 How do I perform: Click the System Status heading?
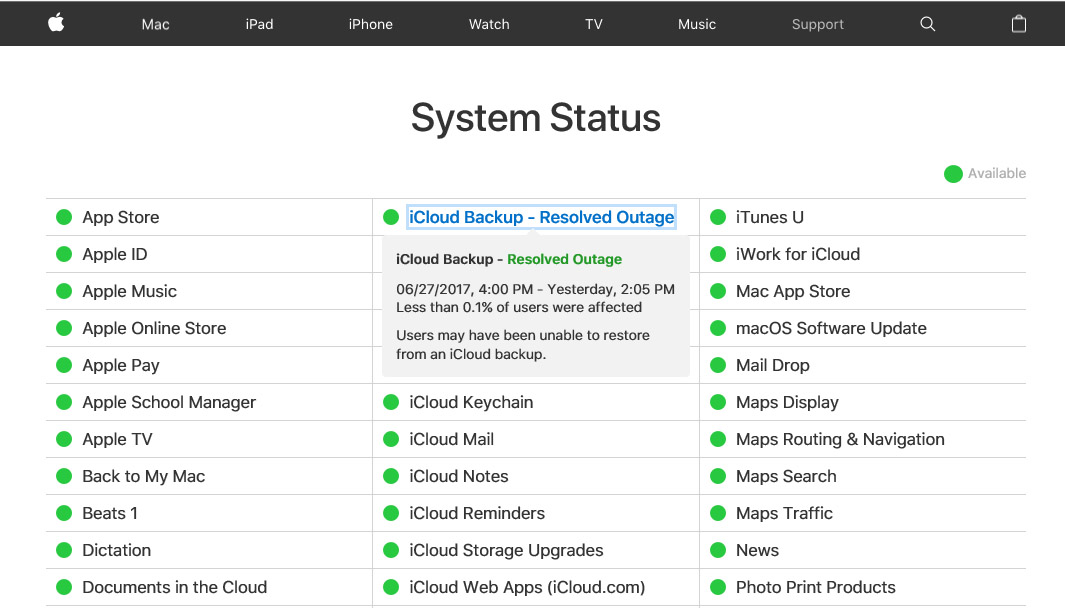[x=536, y=118]
